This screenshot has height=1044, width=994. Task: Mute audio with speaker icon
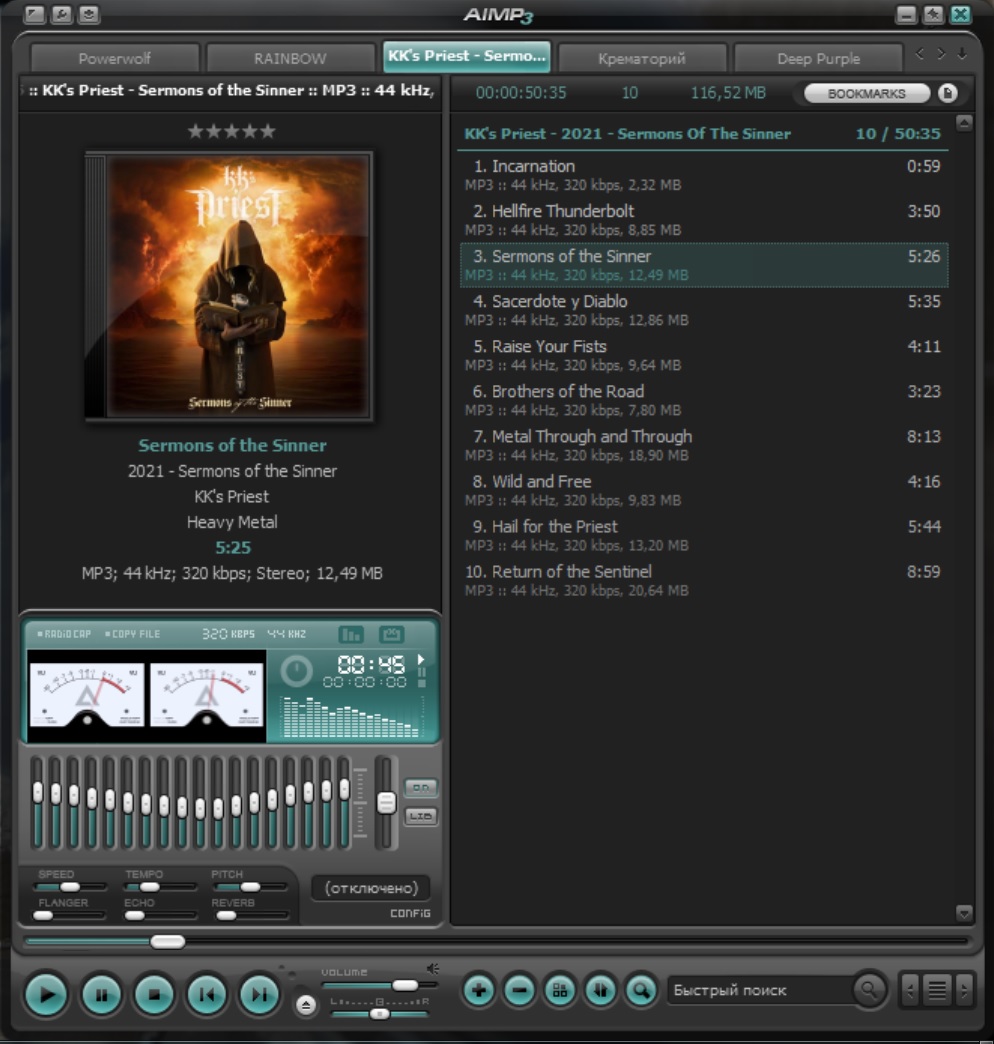point(433,969)
